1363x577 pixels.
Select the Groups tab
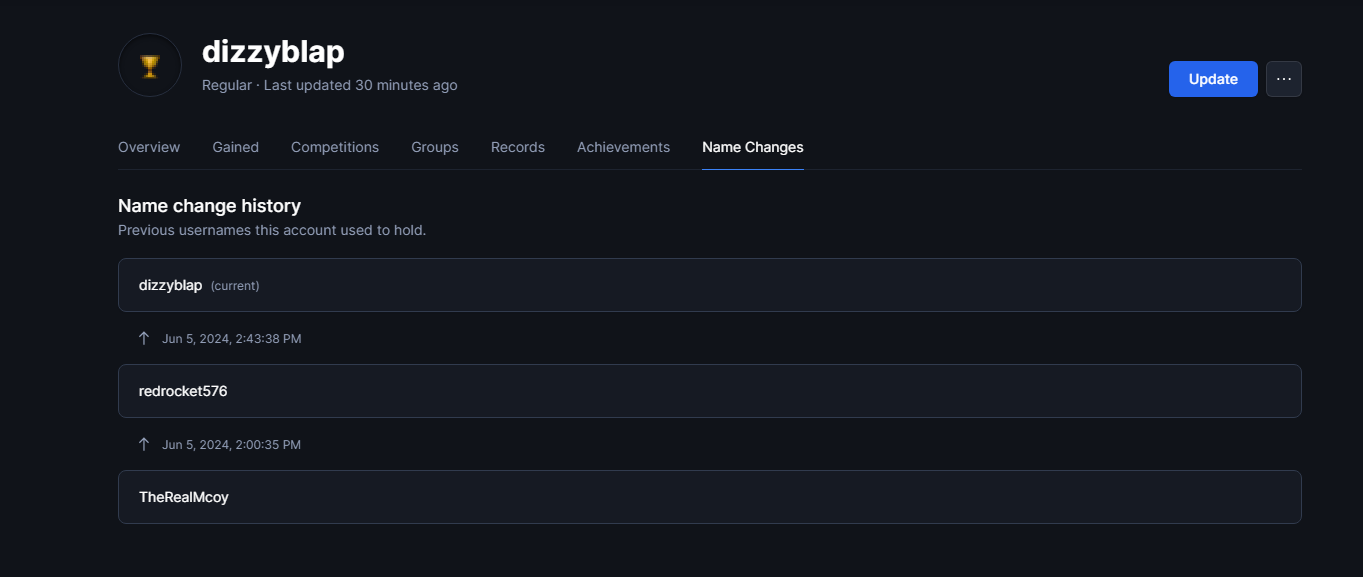[434, 147]
